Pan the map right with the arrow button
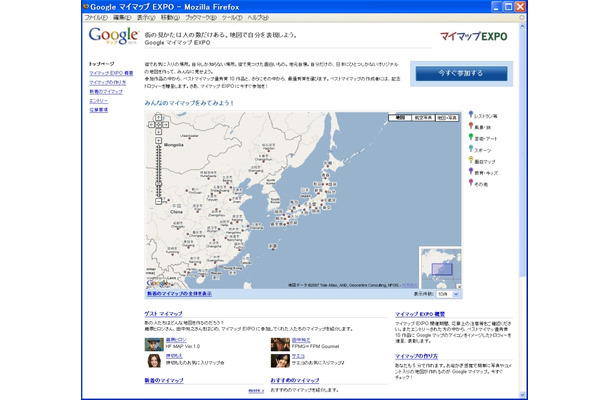This screenshot has height=400, width=610. 166,125
